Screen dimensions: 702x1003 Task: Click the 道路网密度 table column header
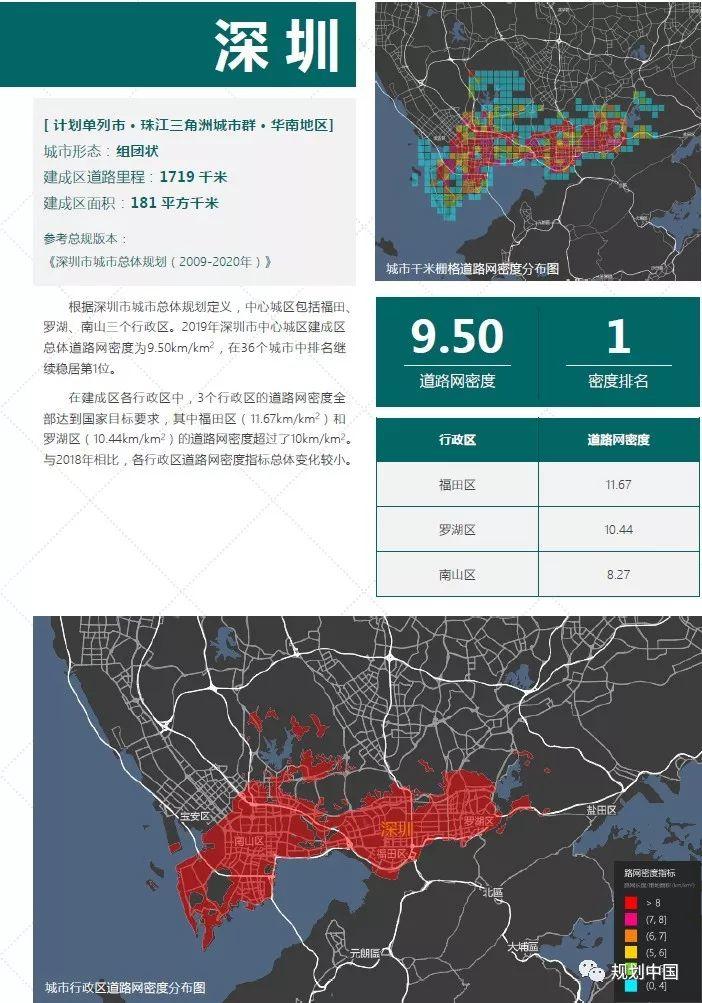(x=618, y=439)
